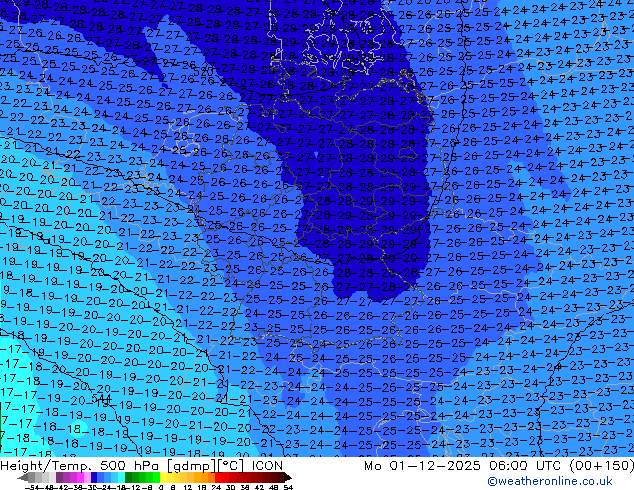Select the yellow 0 legend swatch
Image resolution: width=634 pixels, height=490 pixels.
(x=163, y=477)
